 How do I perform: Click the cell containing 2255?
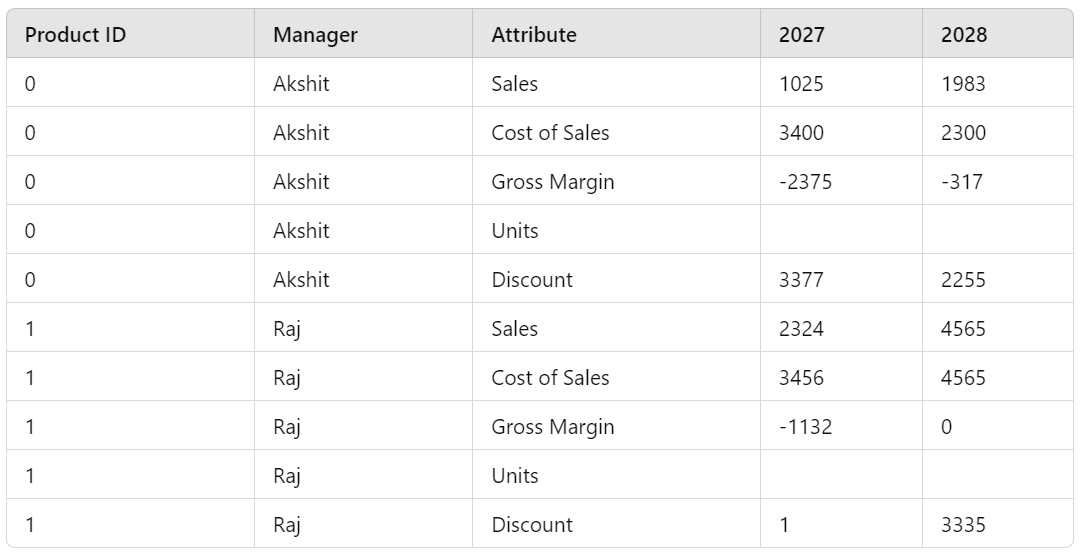(963, 280)
